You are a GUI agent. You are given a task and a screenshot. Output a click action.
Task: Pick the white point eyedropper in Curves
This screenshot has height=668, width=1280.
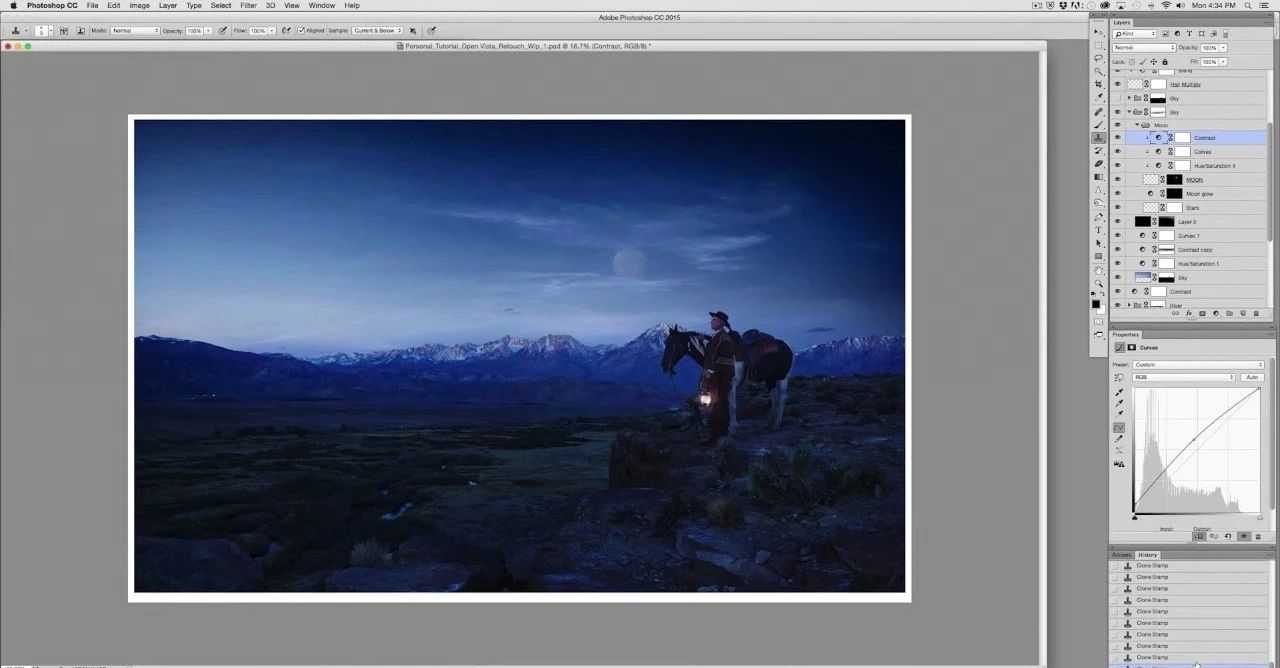[1119, 415]
